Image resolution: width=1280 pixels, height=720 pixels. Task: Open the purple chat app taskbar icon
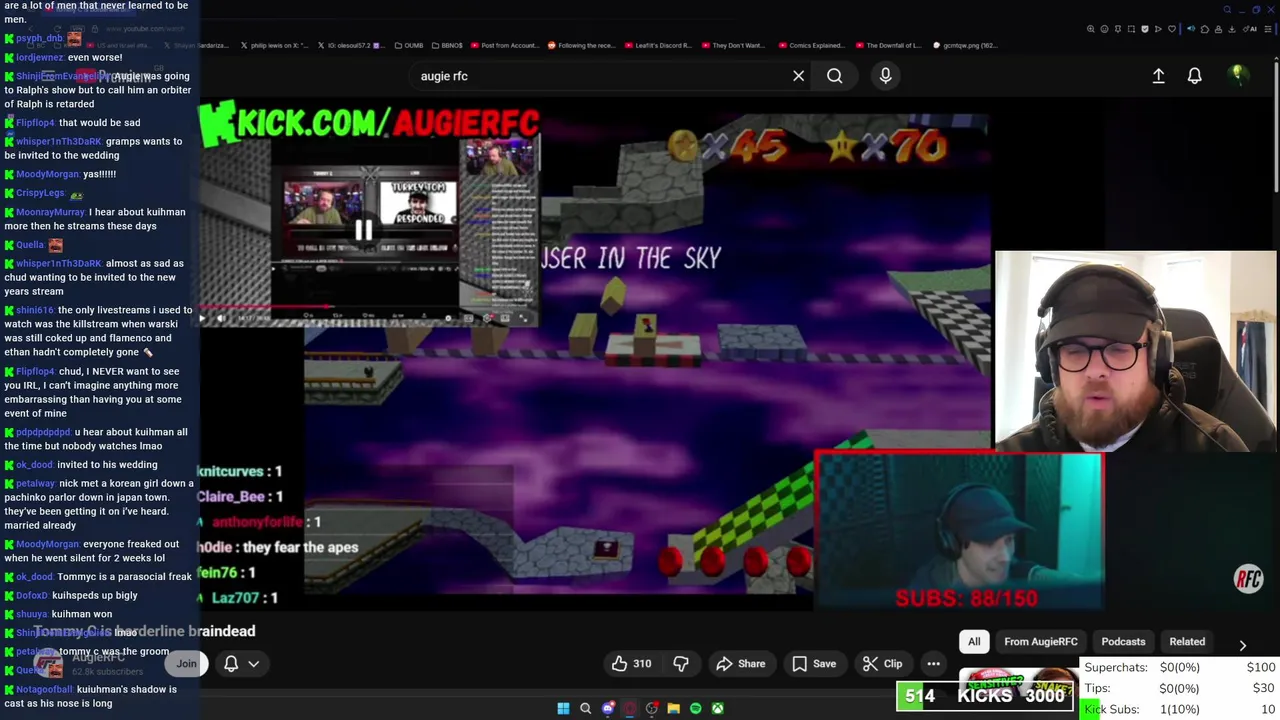(x=607, y=708)
